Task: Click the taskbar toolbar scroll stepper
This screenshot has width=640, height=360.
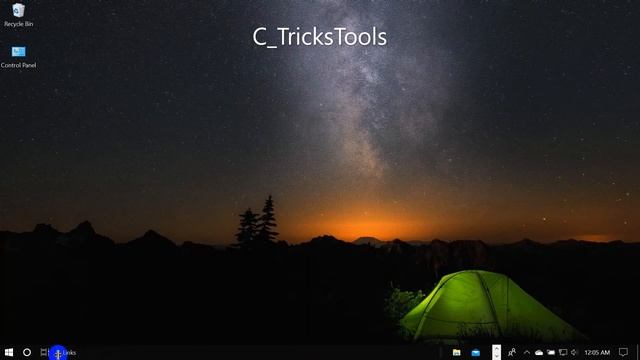Action: (x=496, y=352)
